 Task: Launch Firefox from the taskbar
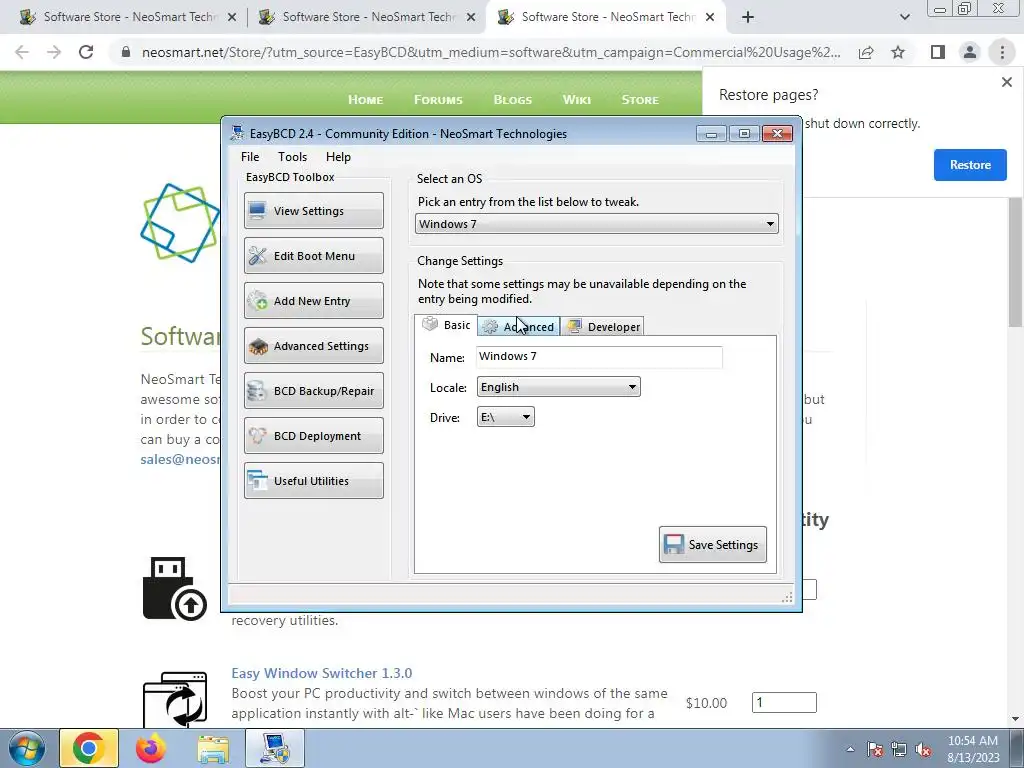(x=151, y=748)
